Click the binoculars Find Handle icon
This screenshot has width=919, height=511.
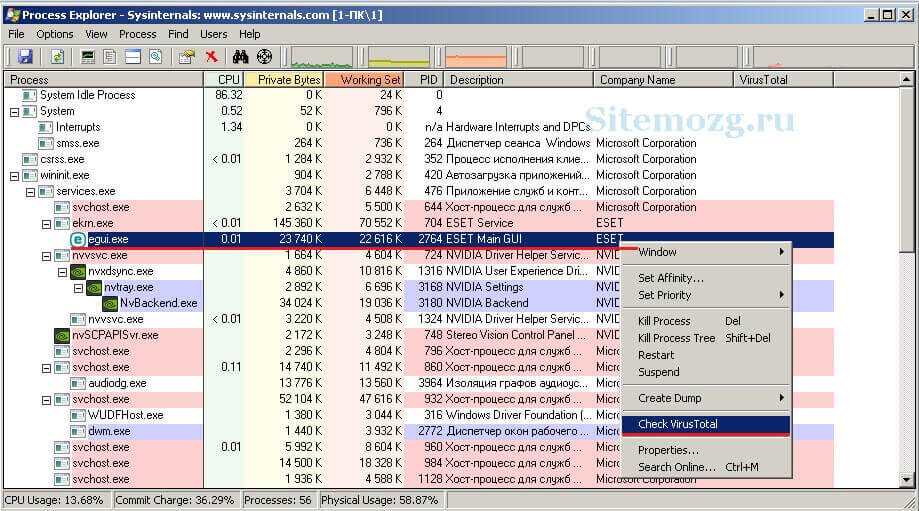(241, 57)
